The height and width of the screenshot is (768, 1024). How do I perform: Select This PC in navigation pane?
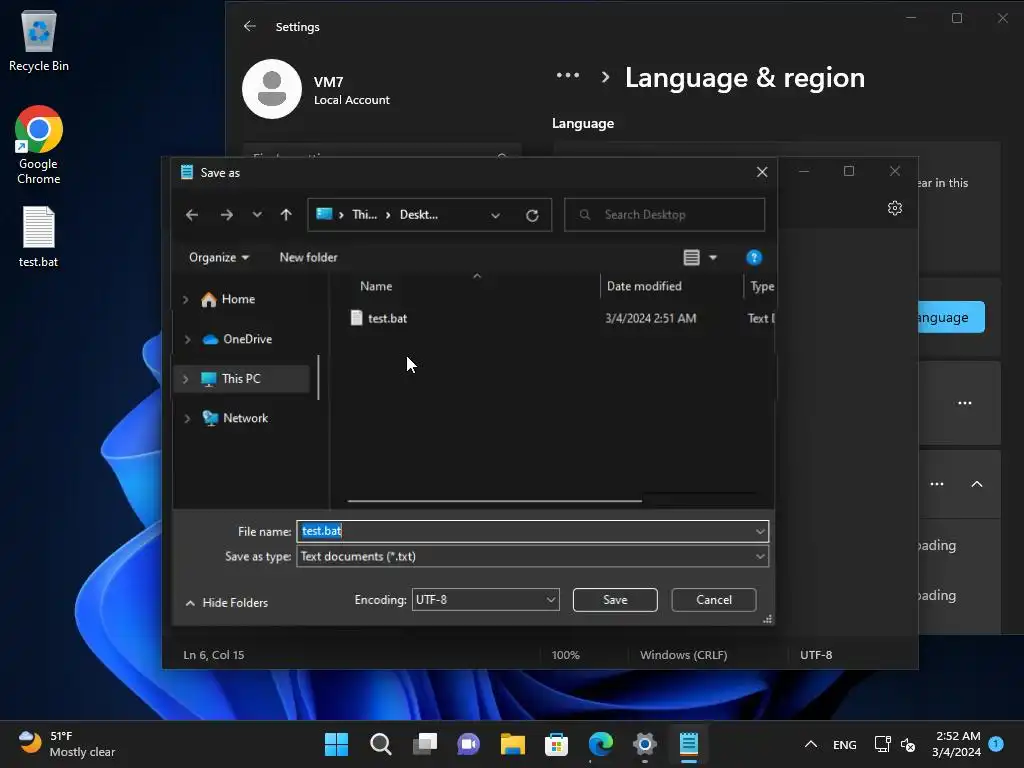click(240, 379)
